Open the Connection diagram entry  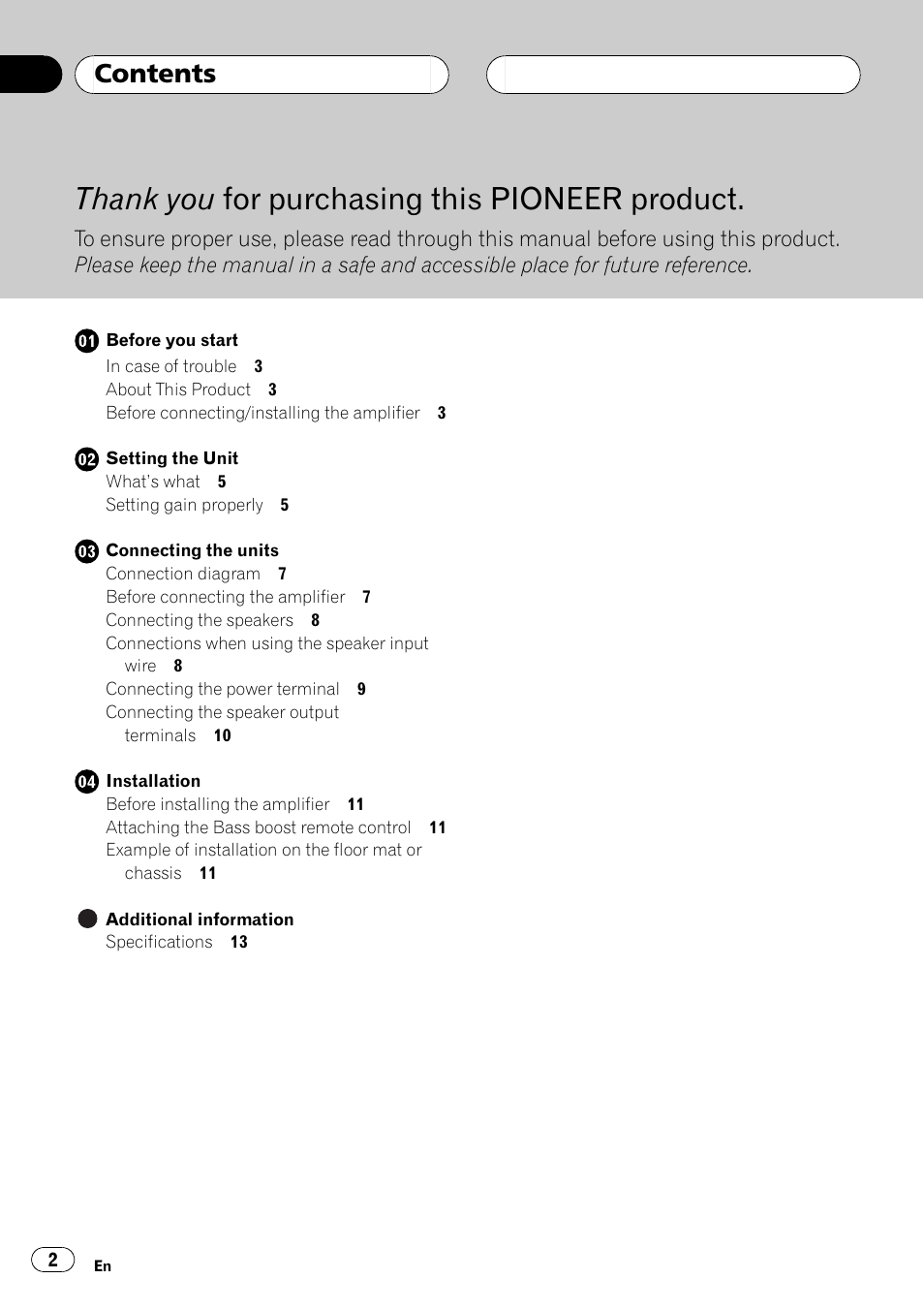(x=196, y=574)
